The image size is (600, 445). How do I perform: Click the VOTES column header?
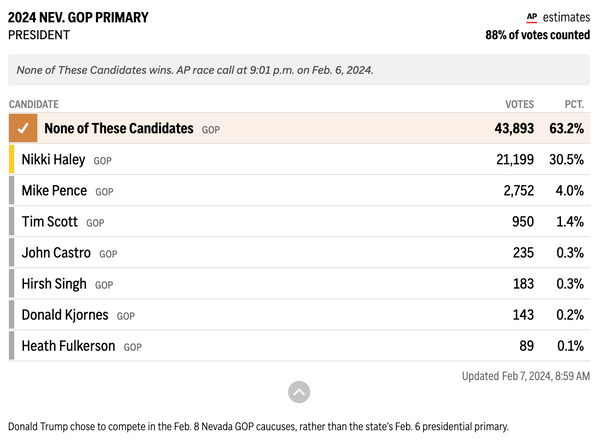pyautogui.click(x=519, y=104)
